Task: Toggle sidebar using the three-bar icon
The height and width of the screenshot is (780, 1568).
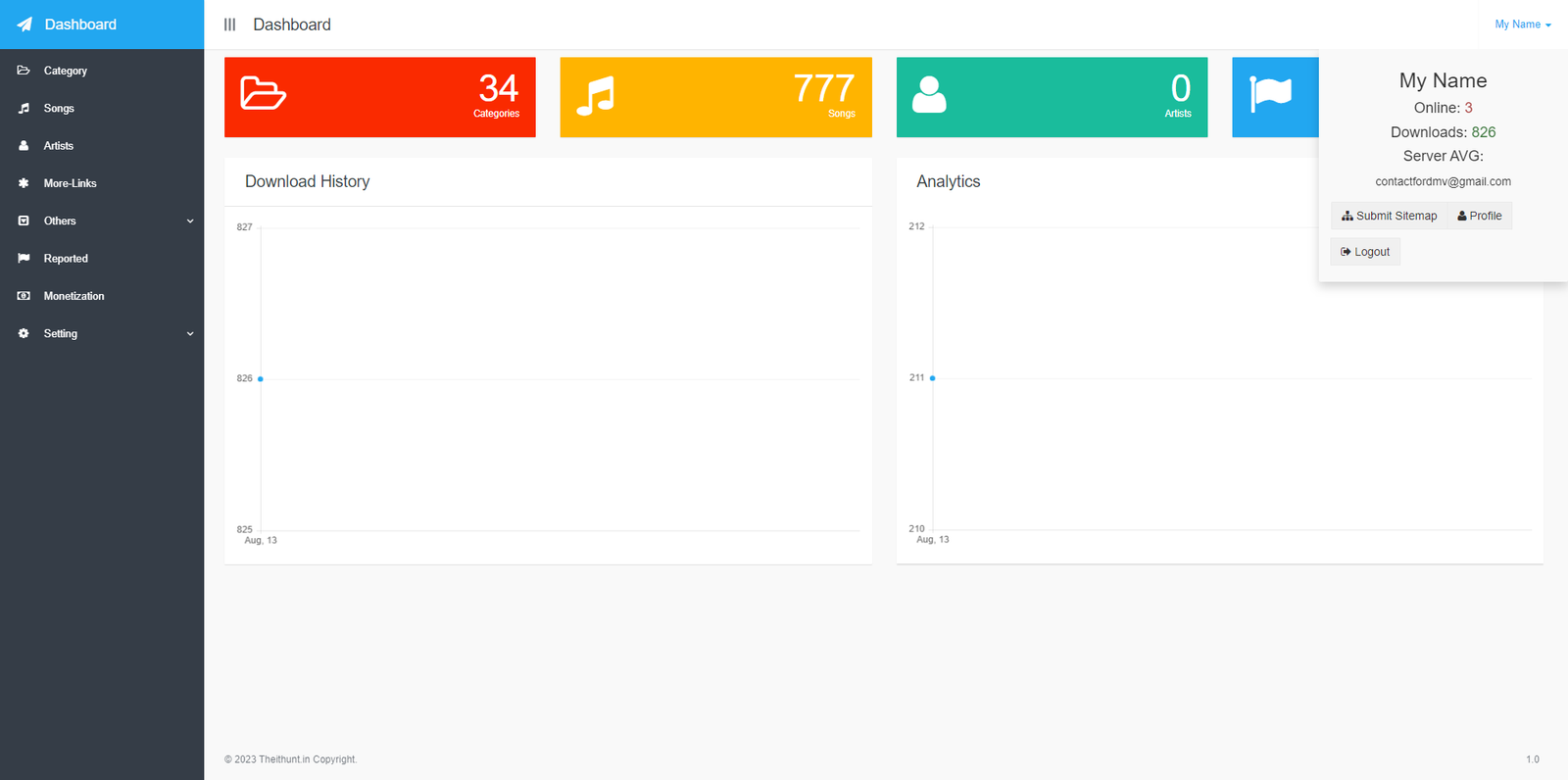Action: coord(229,24)
